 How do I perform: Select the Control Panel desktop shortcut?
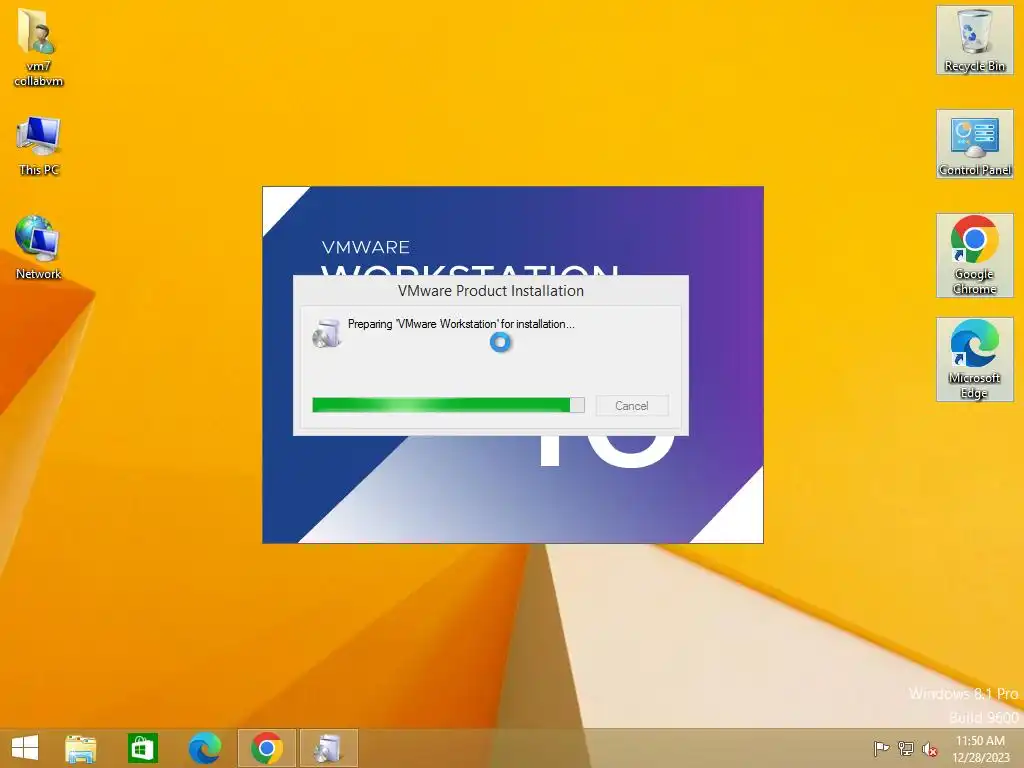[x=974, y=144]
